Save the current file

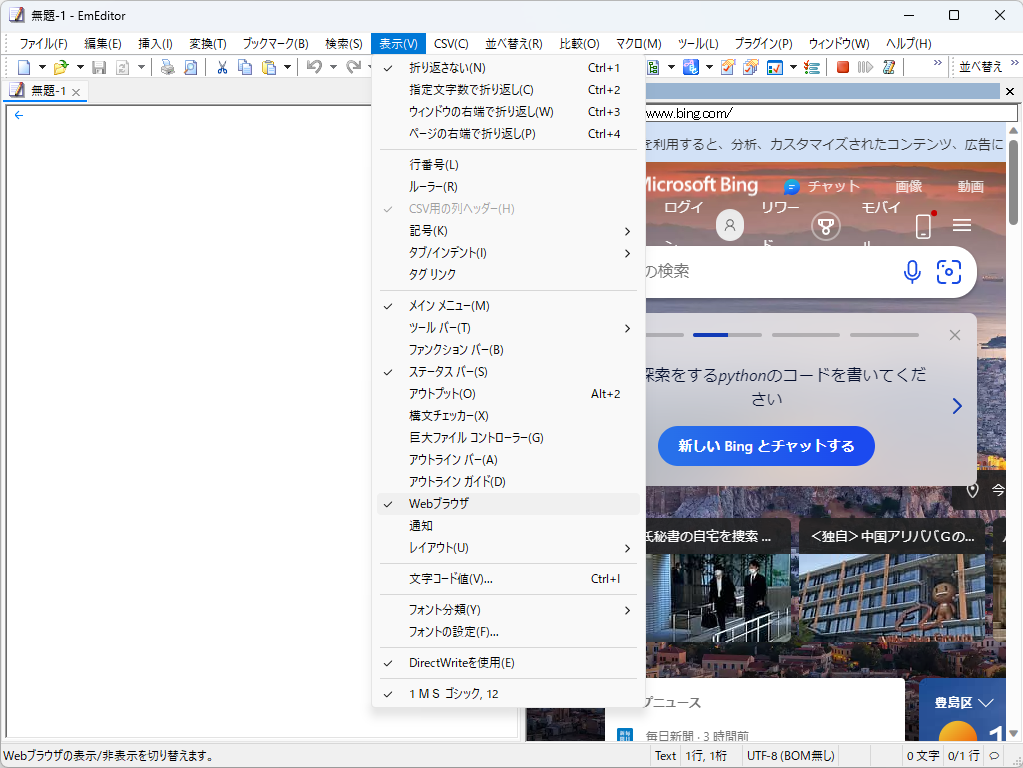pos(99,67)
